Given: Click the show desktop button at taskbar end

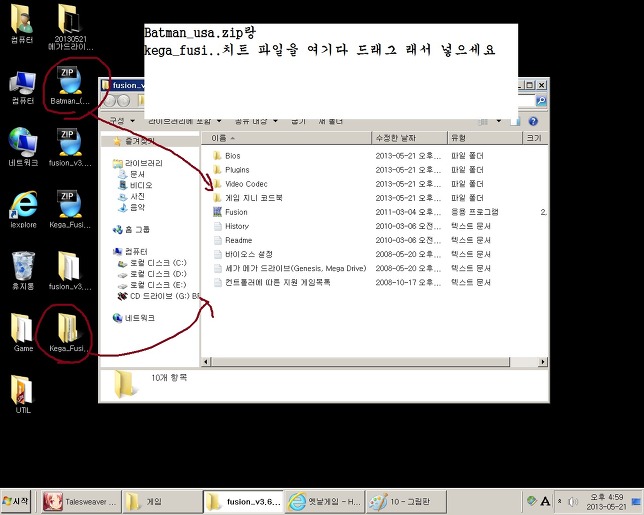Looking at the screenshot, I should click(637, 501).
